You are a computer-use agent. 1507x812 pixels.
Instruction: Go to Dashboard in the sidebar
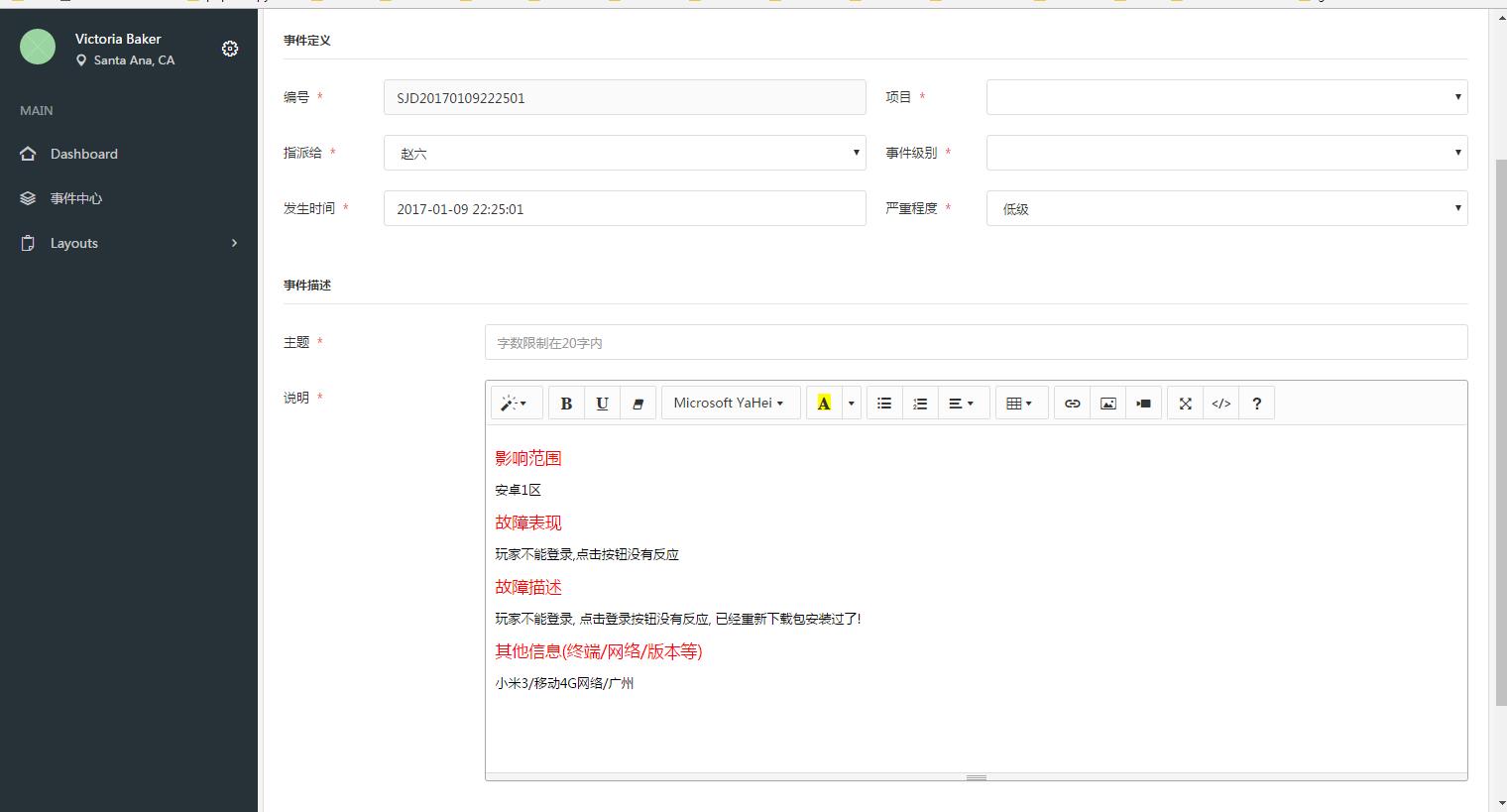(129, 154)
